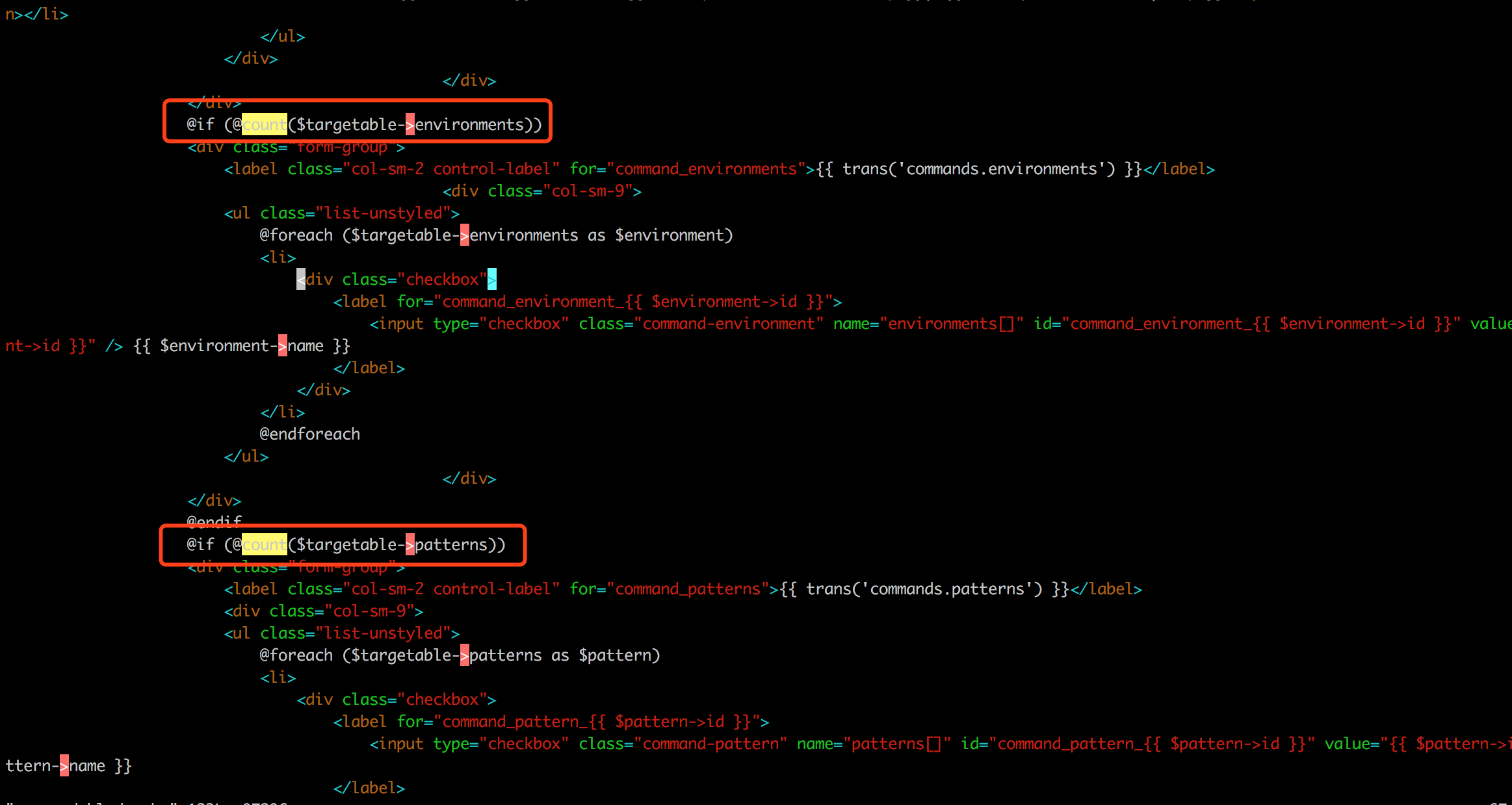This screenshot has height=805, width=1512.
Task: Click the red highlighted arrow in $environment->name
Action: [x=282, y=345]
